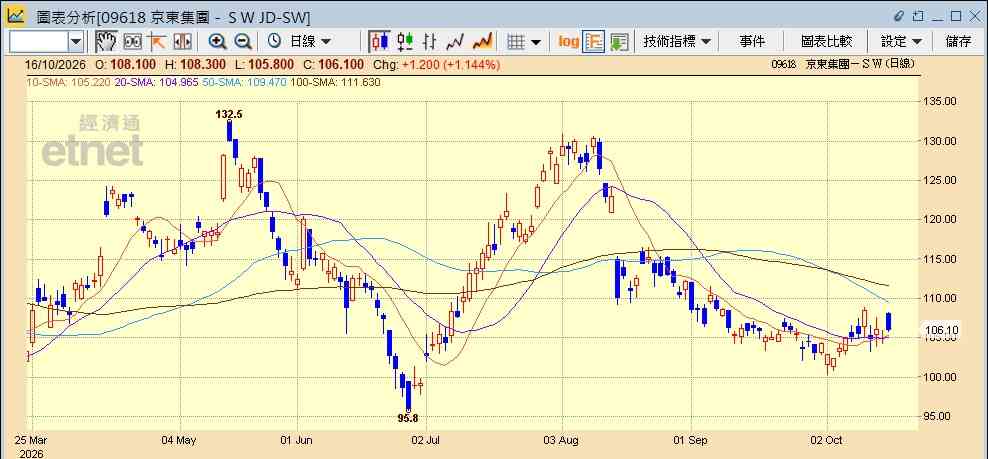The image size is (988, 459).
Task: Open the stock code combo box dropdown arrow
Action: point(76,42)
